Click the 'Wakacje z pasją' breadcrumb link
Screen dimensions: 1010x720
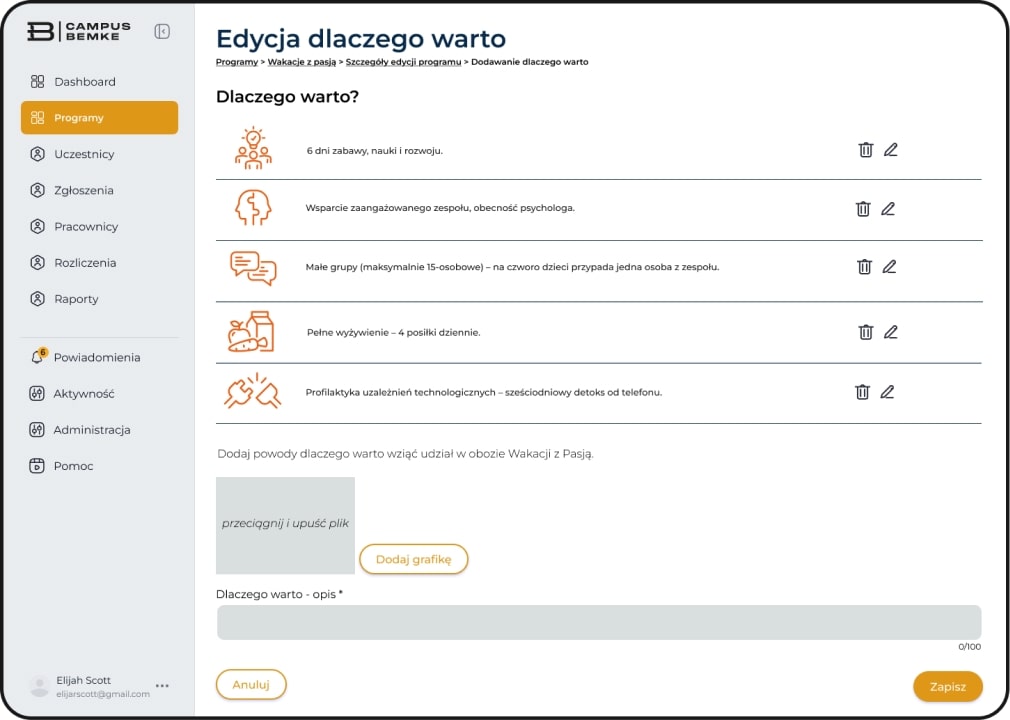point(301,62)
